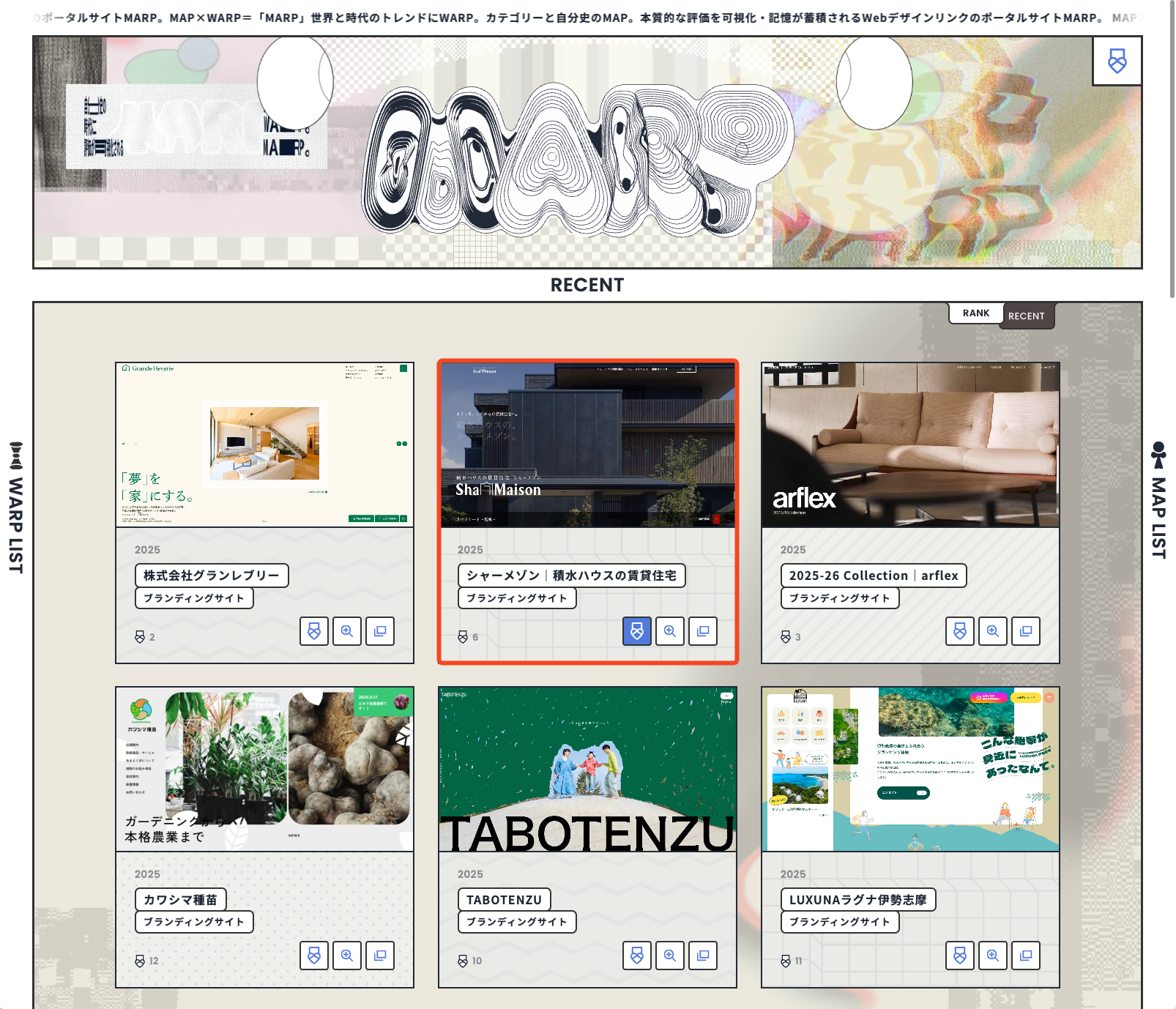Open arflex site in new window
1176x1009 pixels.
pyautogui.click(x=1026, y=631)
